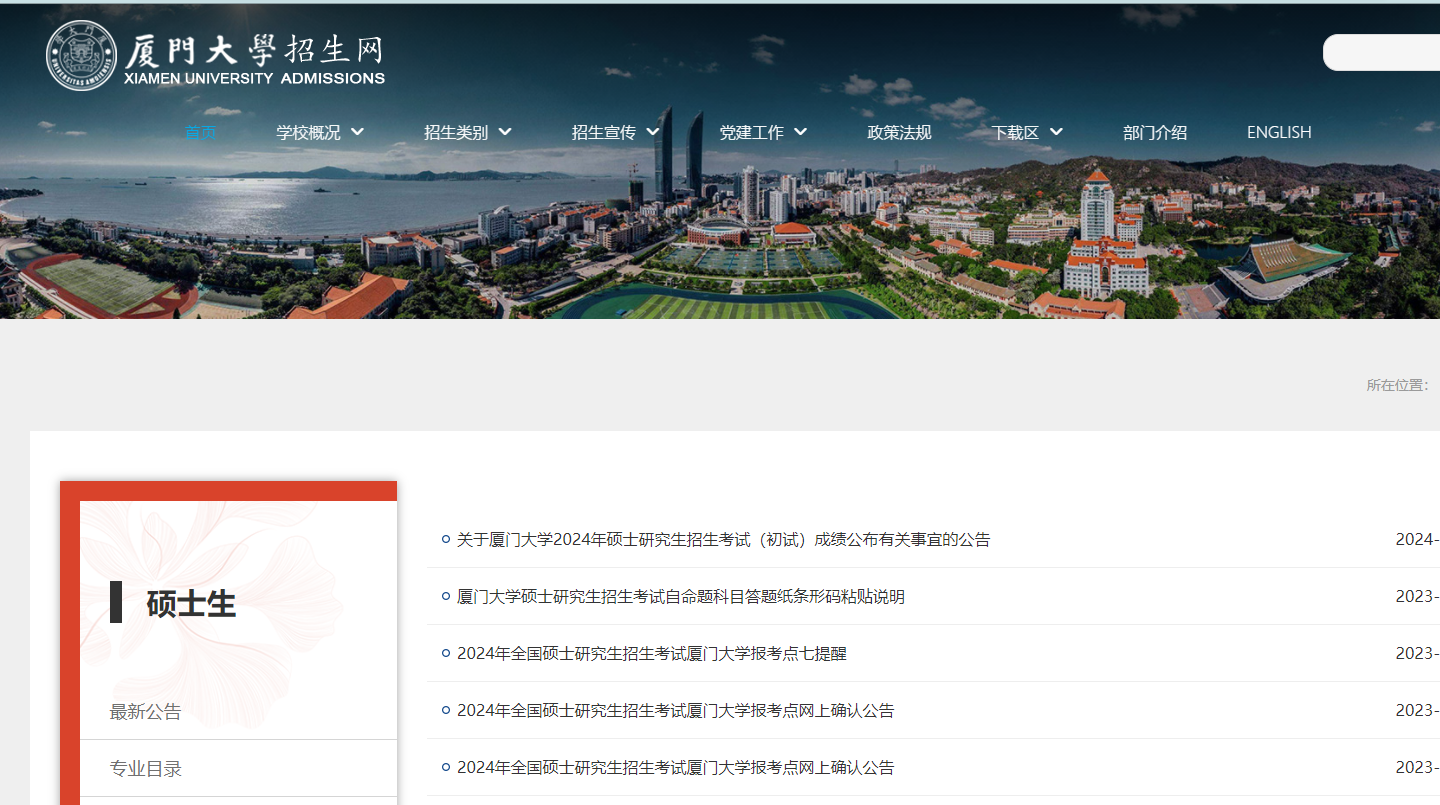Open the 部门介绍 page from navigation

point(1154,131)
